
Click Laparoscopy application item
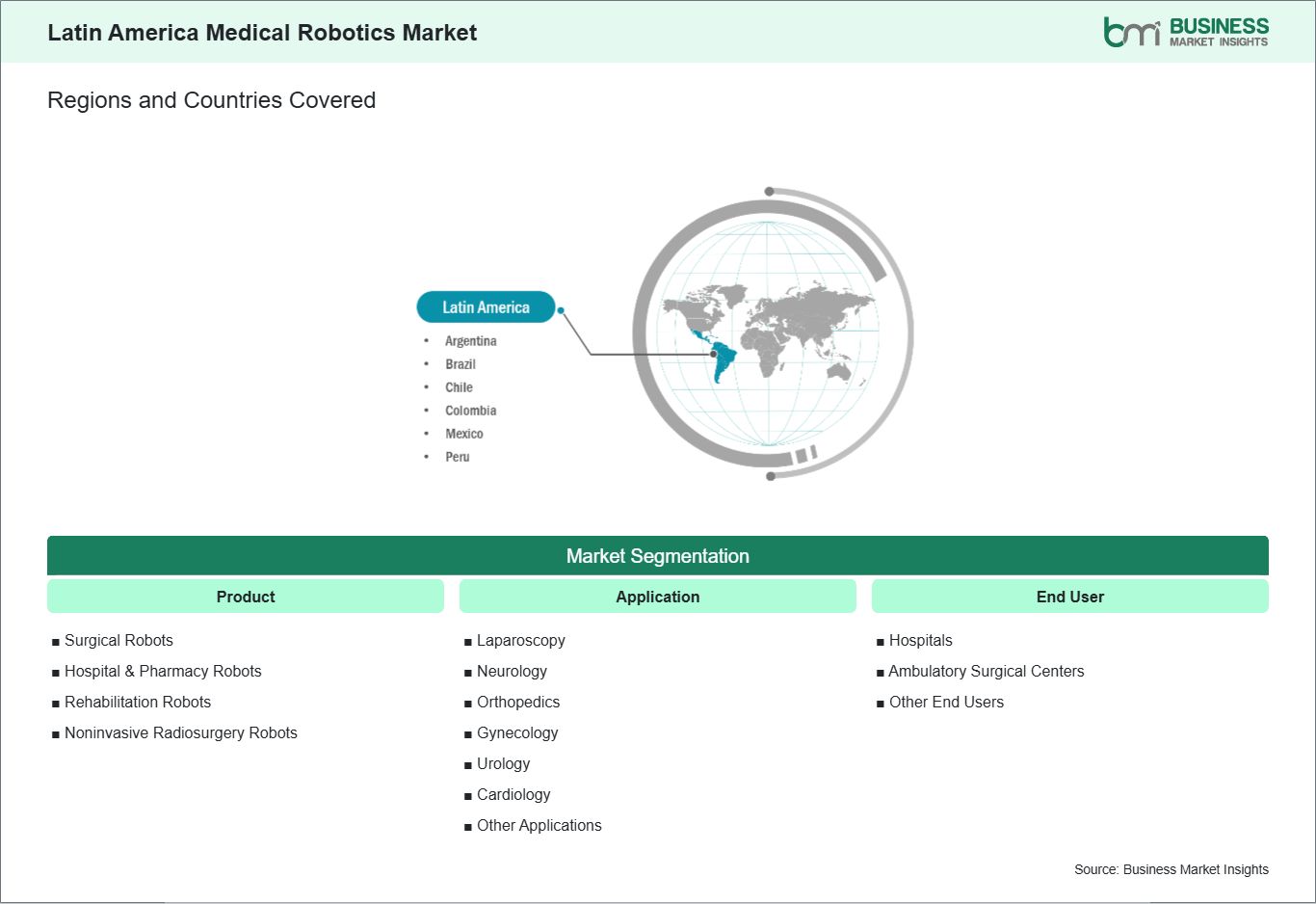point(521,640)
